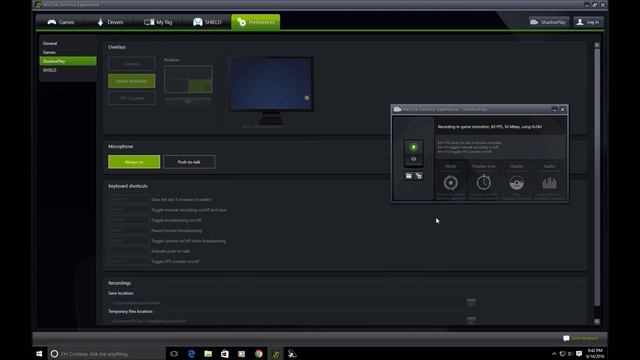Image resolution: width=640 pixels, height=360 pixels.
Task: Open the Games tab
Action: [x=61, y=22]
